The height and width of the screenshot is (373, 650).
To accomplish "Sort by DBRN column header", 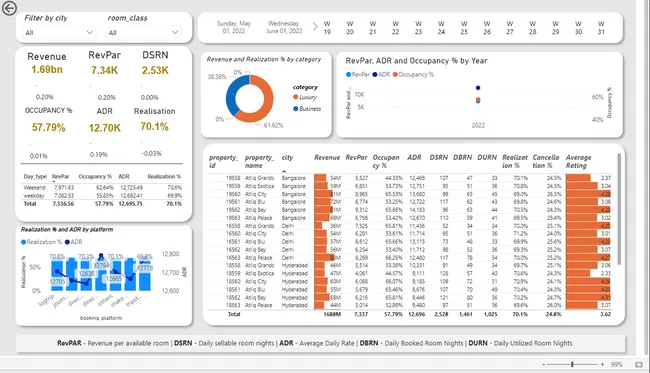I will [x=462, y=157].
